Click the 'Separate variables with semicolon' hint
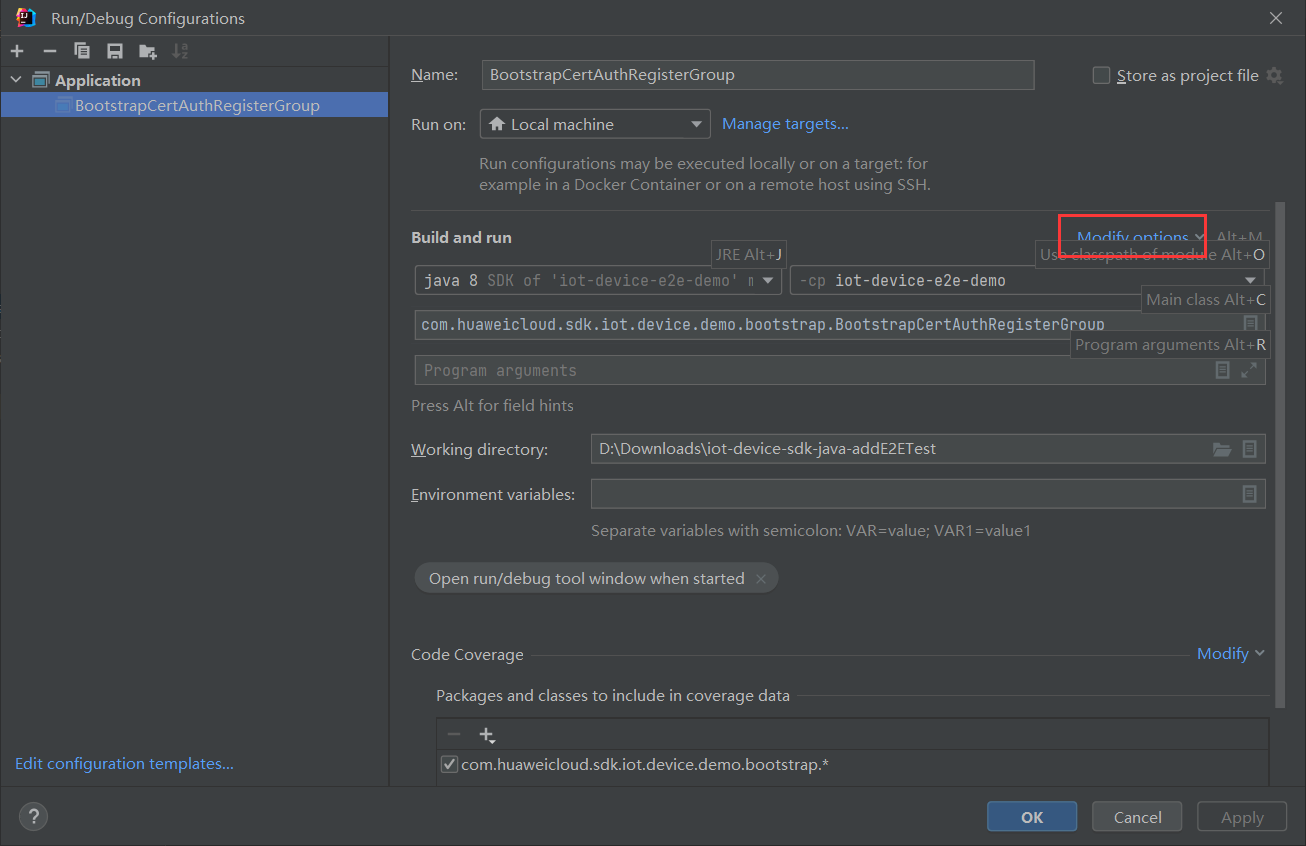Screen dimensions: 1306x846 [x=811, y=531]
